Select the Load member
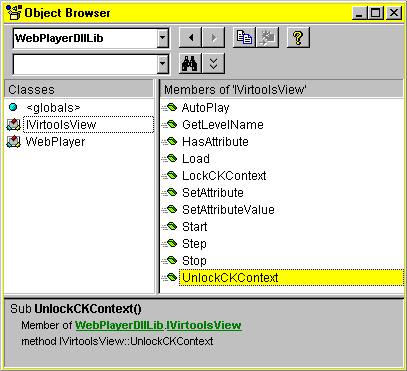 pos(196,159)
